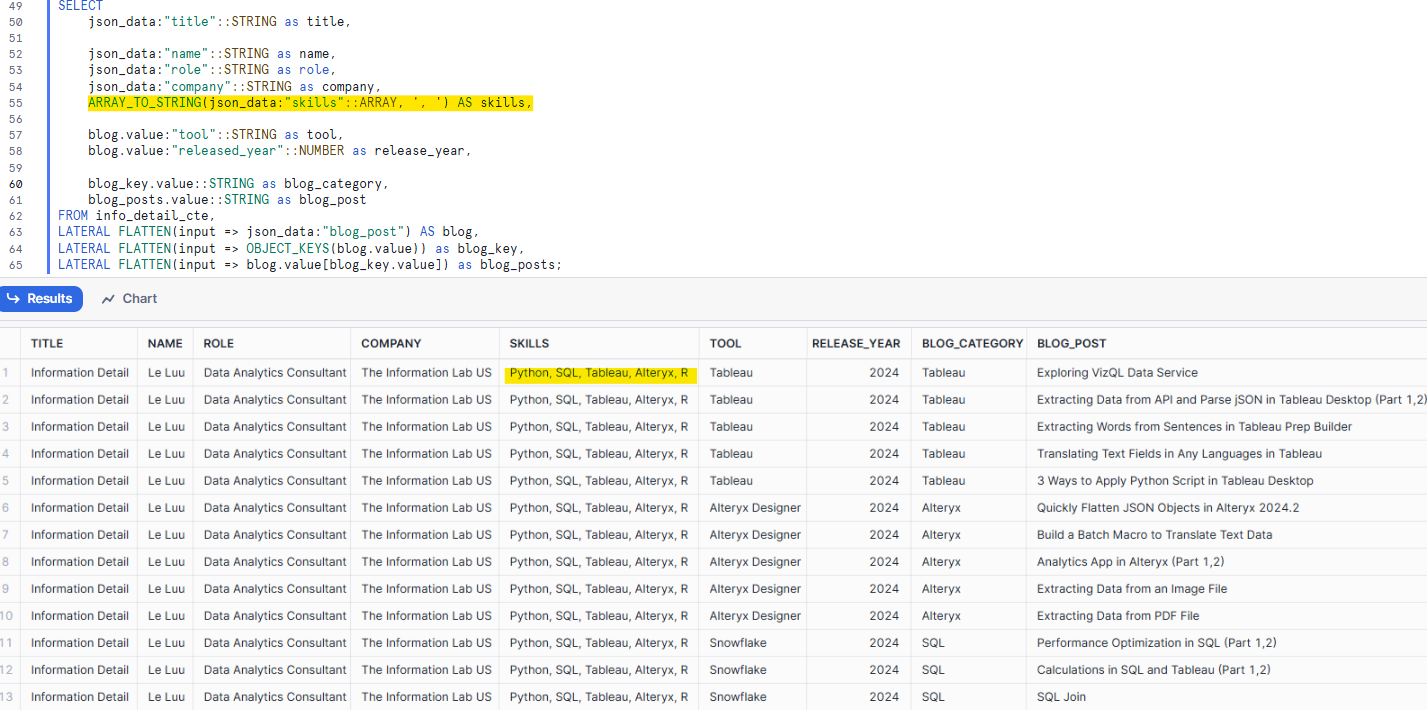Viewport: 1427px width, 710px height.
Task: Switch to the Chart tab
Action: click(130, 299)
